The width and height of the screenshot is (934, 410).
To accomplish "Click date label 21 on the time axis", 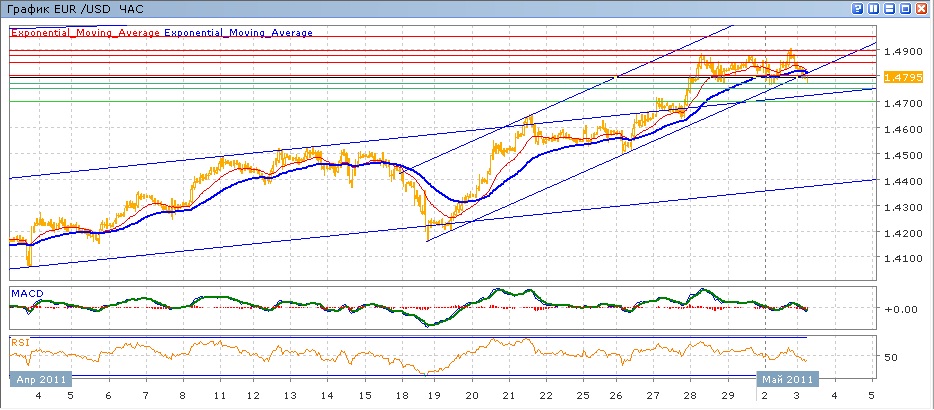I will tap(509, 396).
